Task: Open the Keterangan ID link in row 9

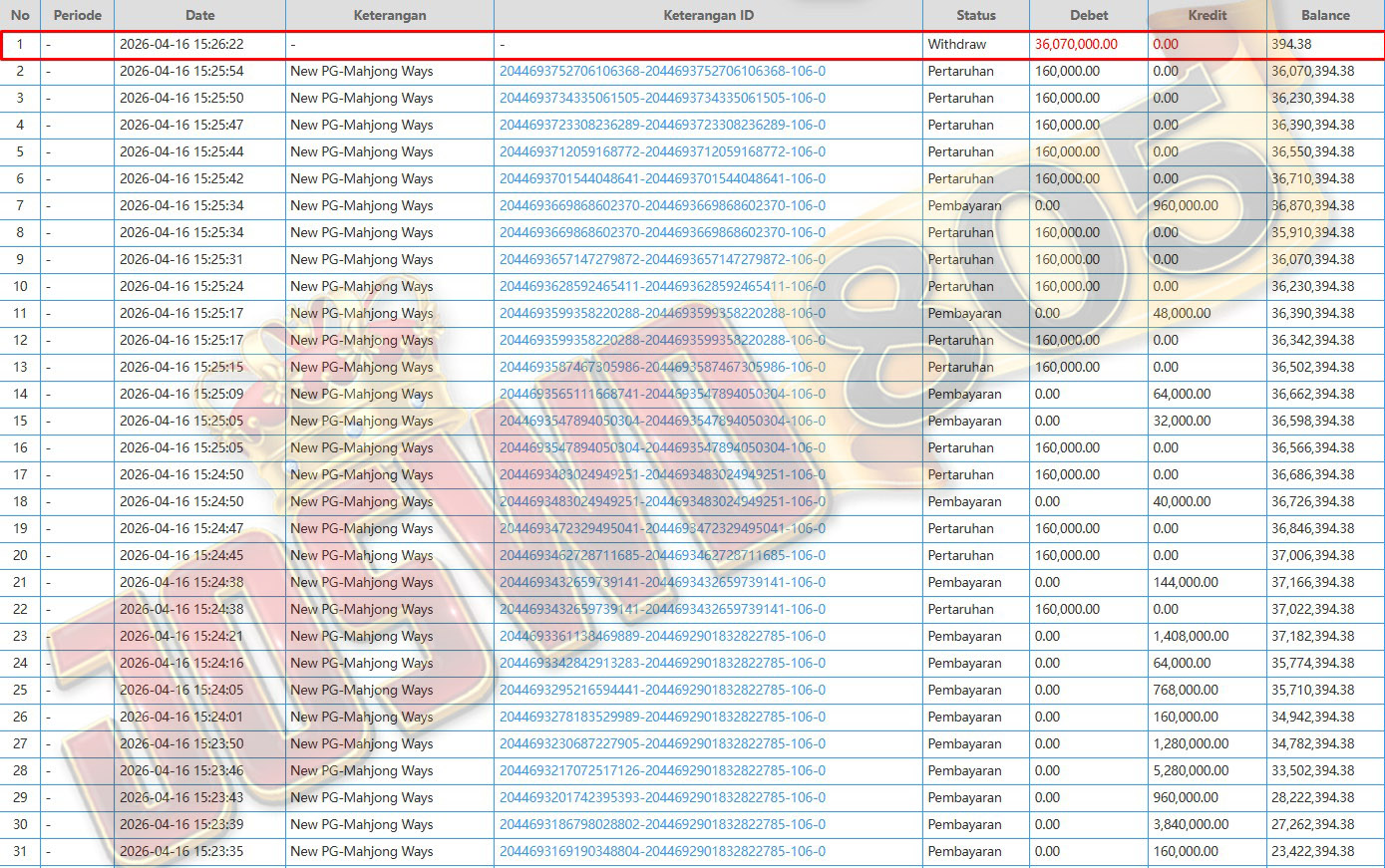Action: pos(662,260)
